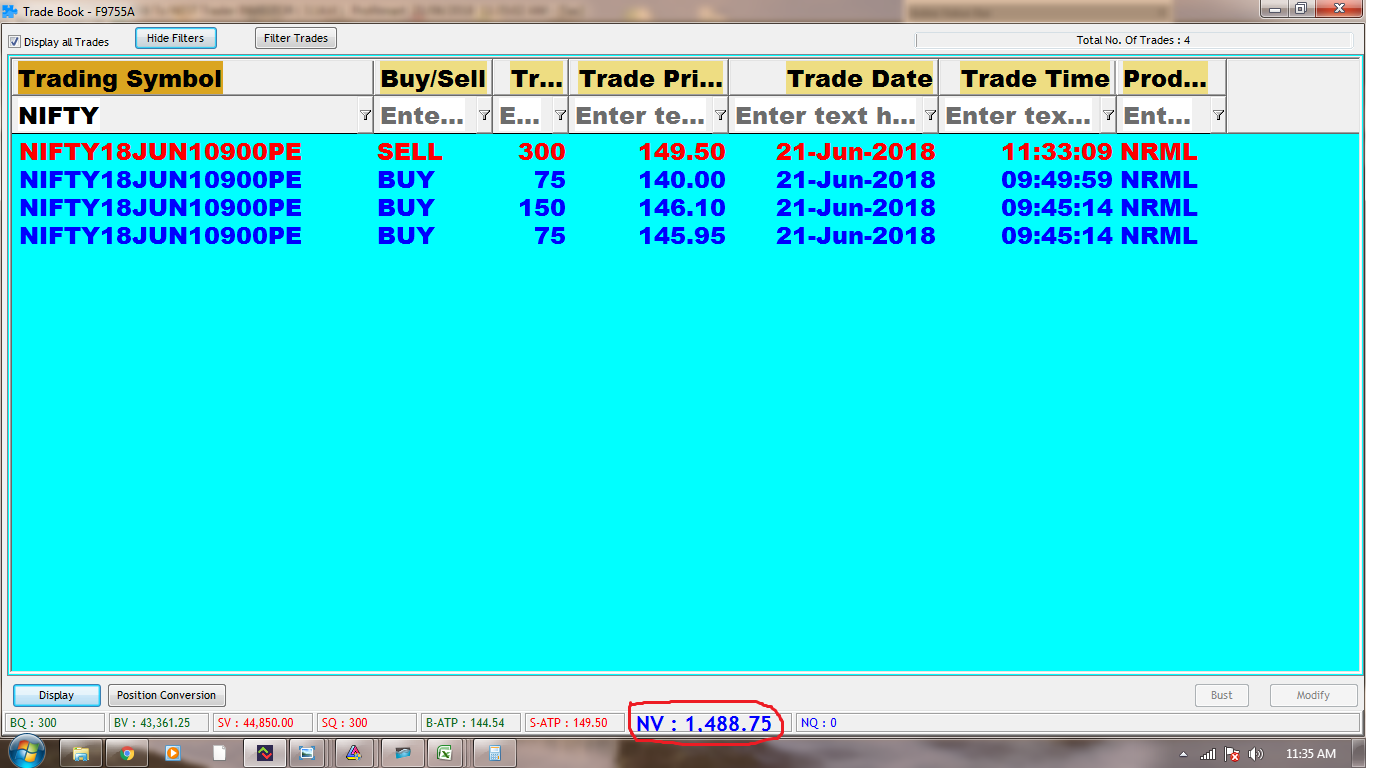Open Windows Explorer folder icon in taskbar
Image resolution: width=1380 pixels, height=768 pixels.
pos(82,753)
